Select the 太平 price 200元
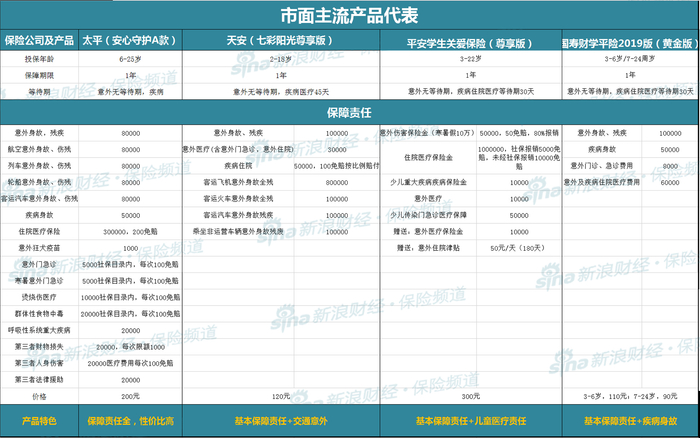 130,396
